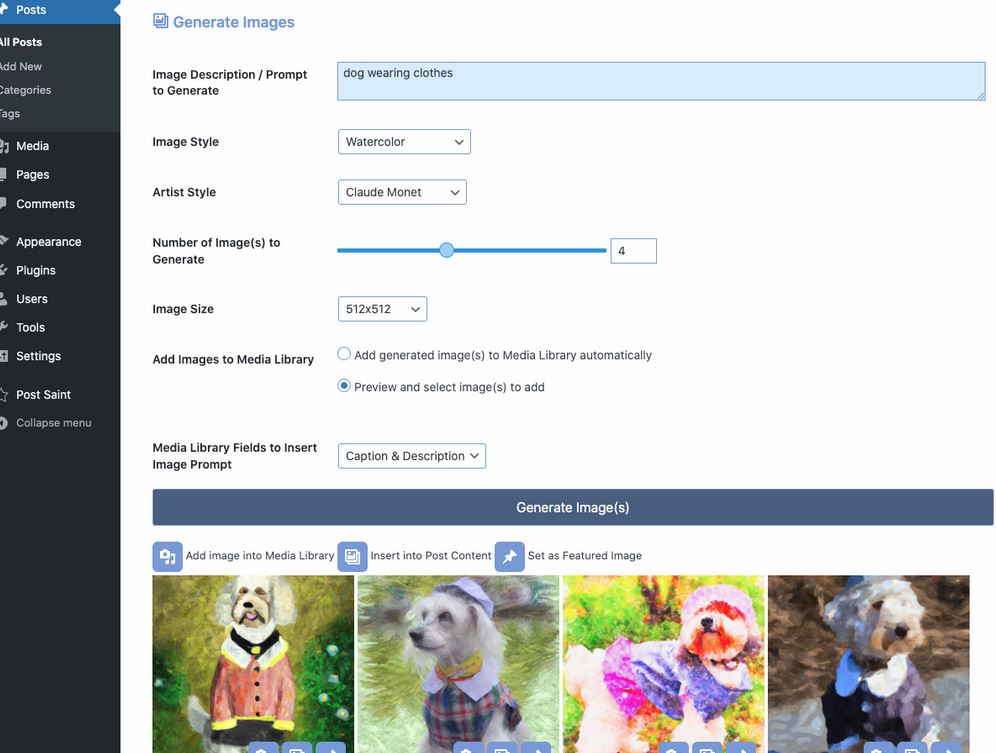Click the Add Images to Media Library label

[x=233, y=359]
